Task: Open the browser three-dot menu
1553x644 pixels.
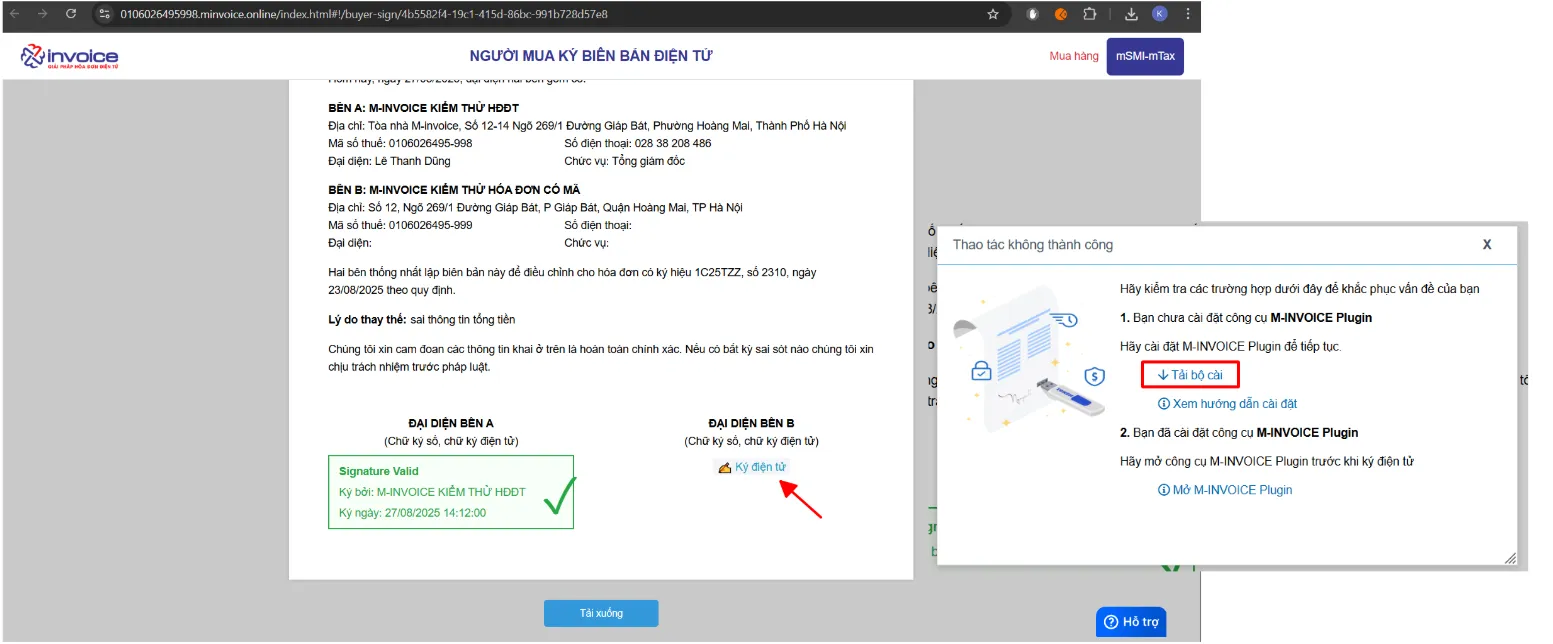Action: click(x=1187, y=14)
